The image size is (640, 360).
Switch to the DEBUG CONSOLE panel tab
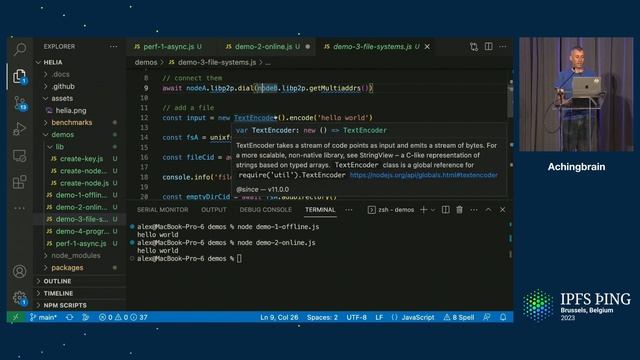266,210
